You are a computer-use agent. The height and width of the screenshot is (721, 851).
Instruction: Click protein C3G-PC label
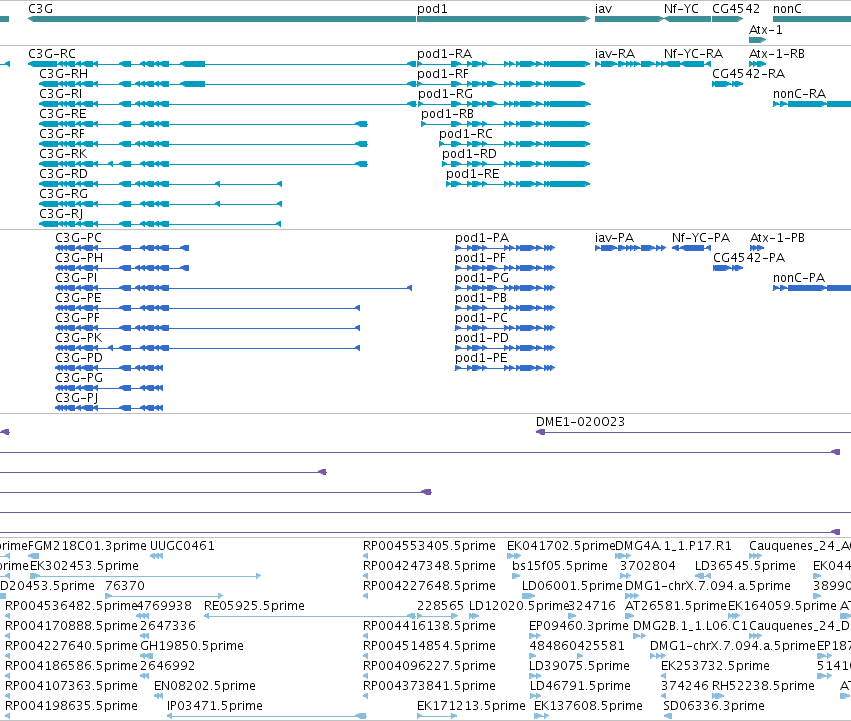79,238
